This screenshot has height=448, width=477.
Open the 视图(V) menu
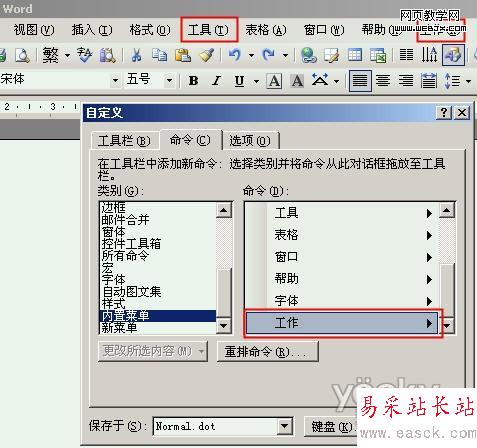coord(34,30)
